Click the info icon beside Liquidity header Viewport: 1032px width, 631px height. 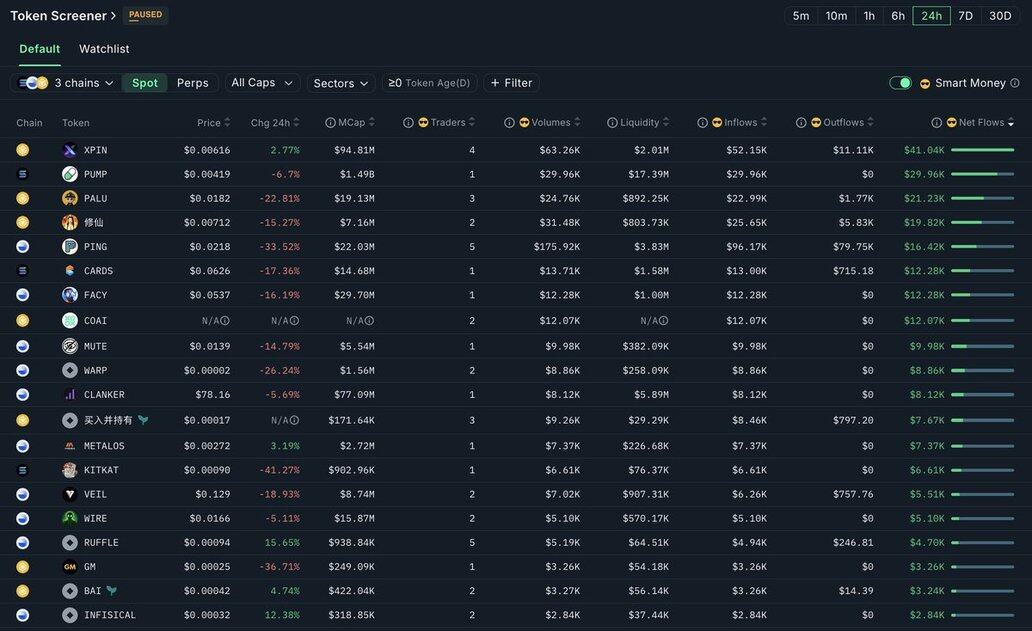coord(612,123)
